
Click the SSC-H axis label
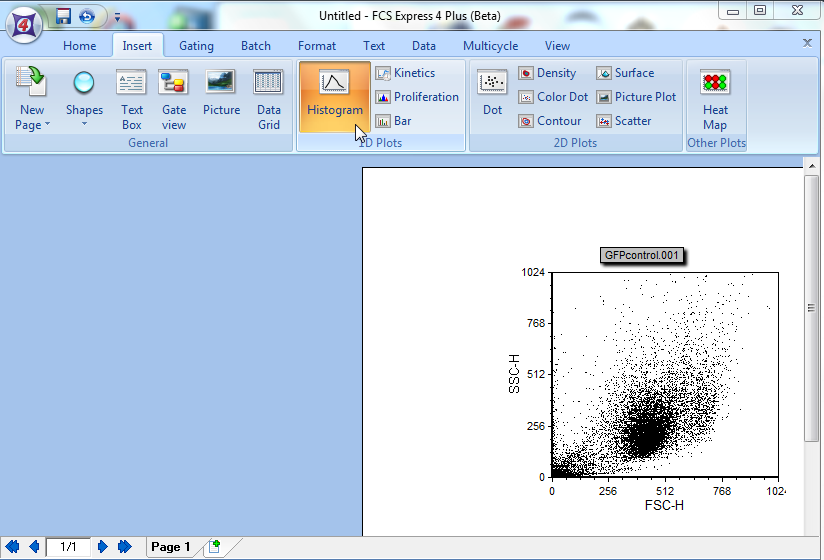pos(514,374)
